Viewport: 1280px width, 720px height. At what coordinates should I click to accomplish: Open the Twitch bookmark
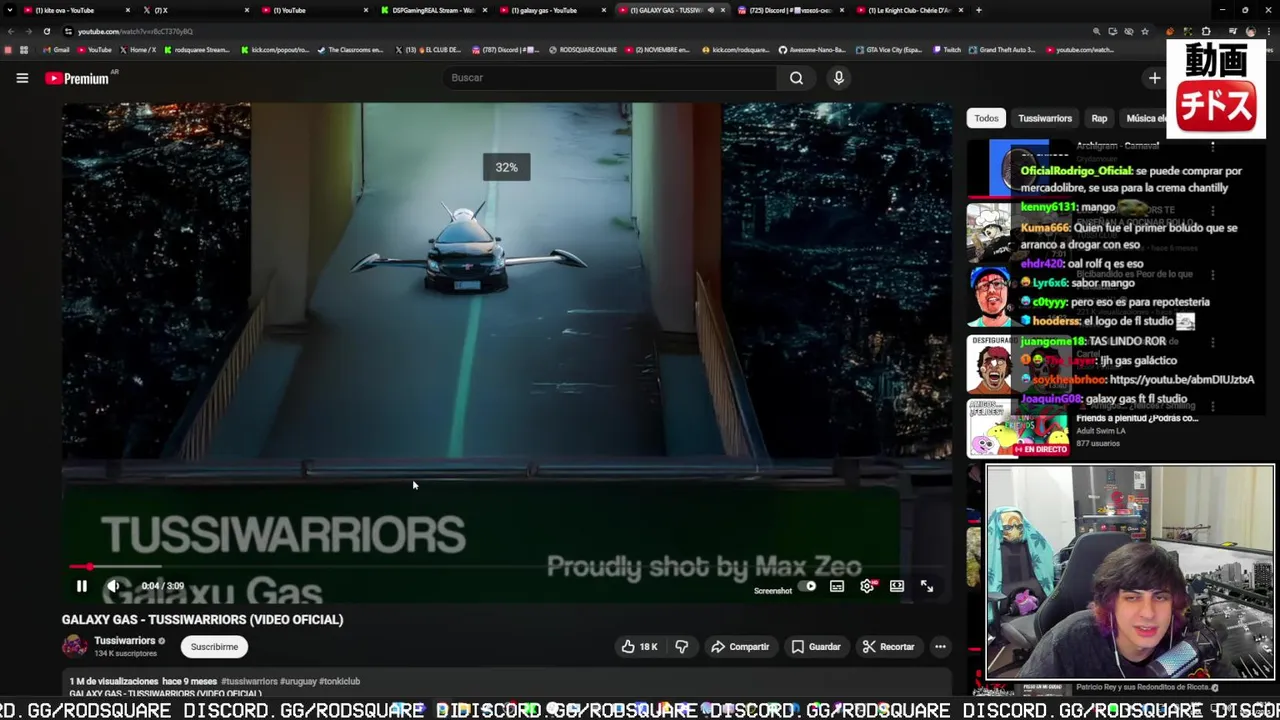coord(945,49)
